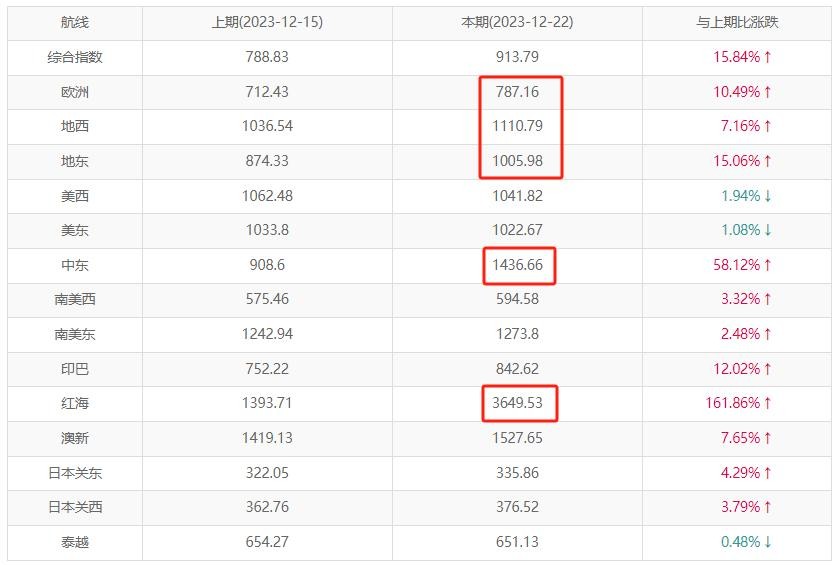
Task: Select the 上期(2023-12-15) column header
Action: click(267, 22)
